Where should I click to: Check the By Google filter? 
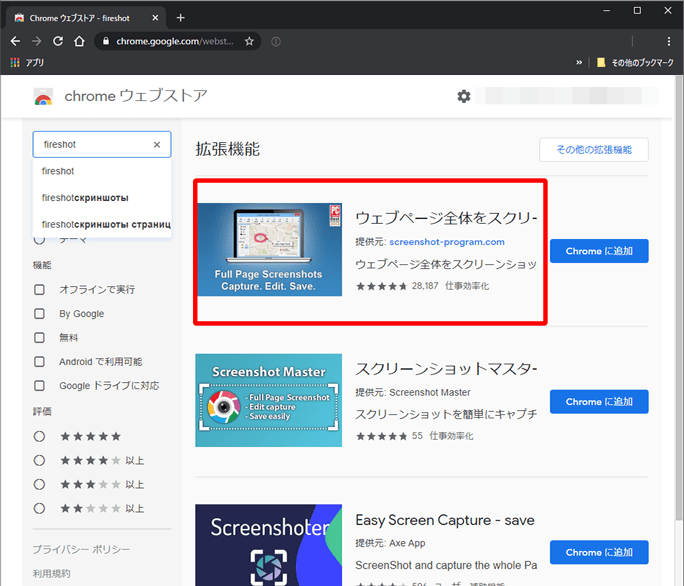(x=39, y=314)
